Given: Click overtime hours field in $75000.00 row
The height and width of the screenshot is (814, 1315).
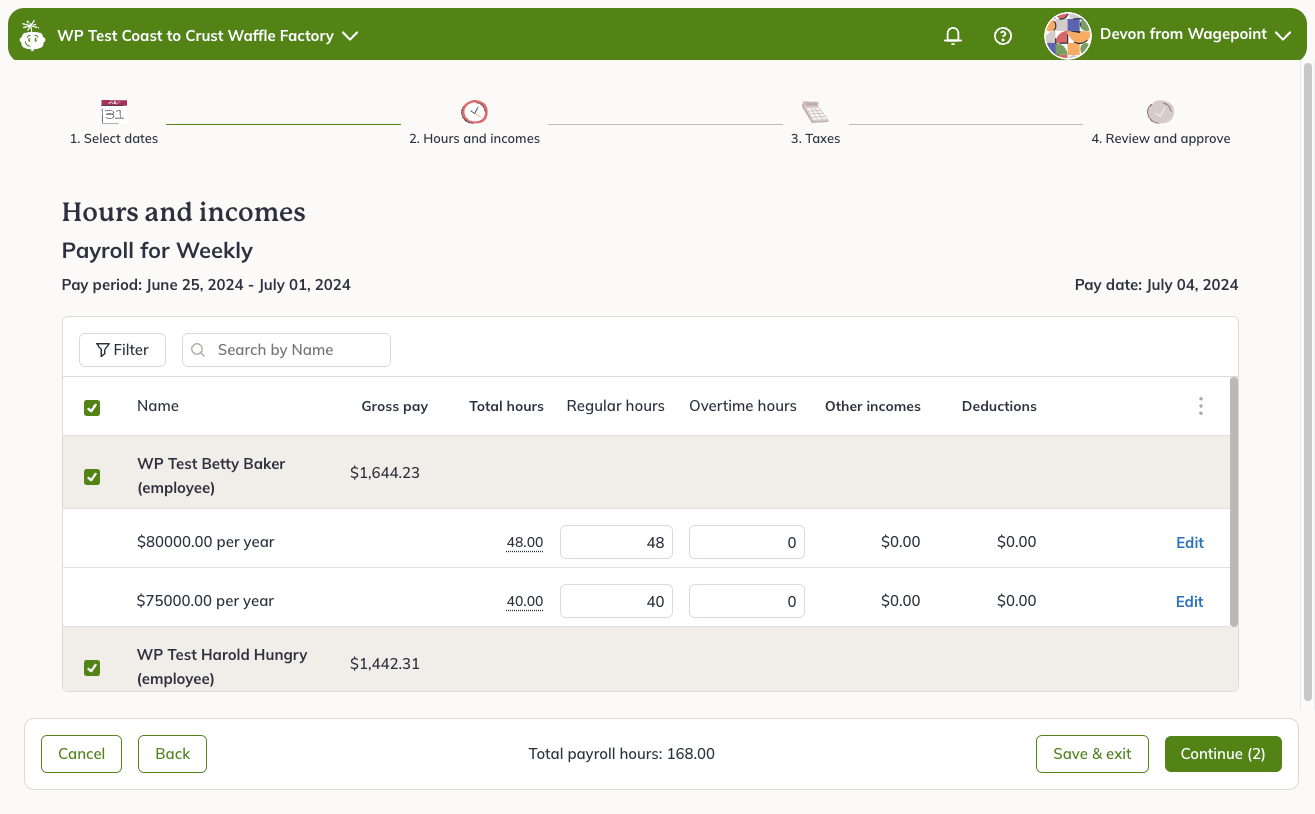Looking at the screenshot, I should (x=747, y=602).
